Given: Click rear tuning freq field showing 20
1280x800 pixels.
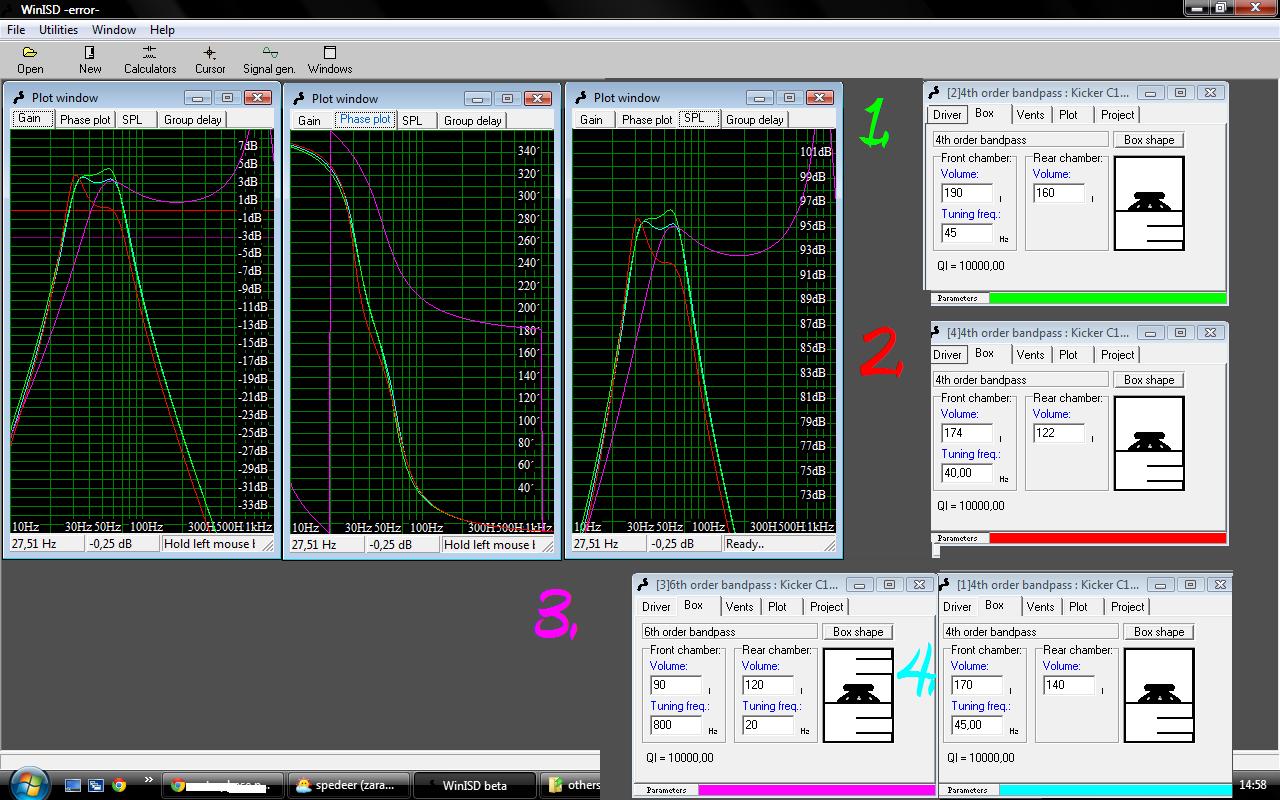Looking at the screenshot, I should pos(767,725).
